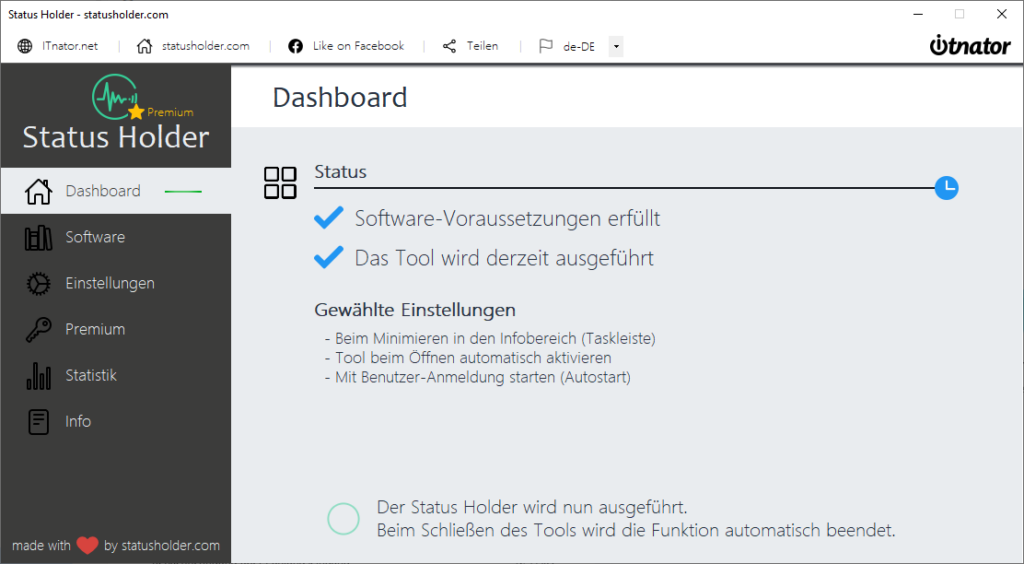Open the de-DE language dropdown arrow

pyautogui.click(x=616, y=46)
